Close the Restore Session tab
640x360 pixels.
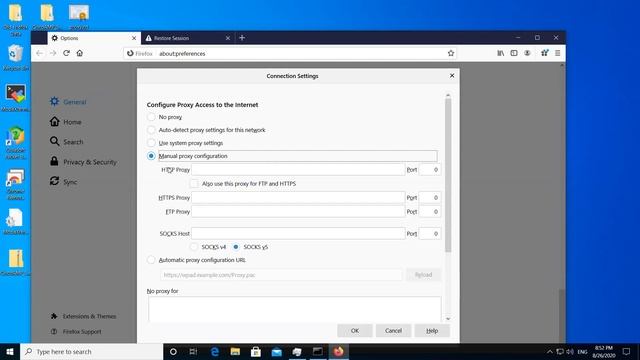[228, 38]
